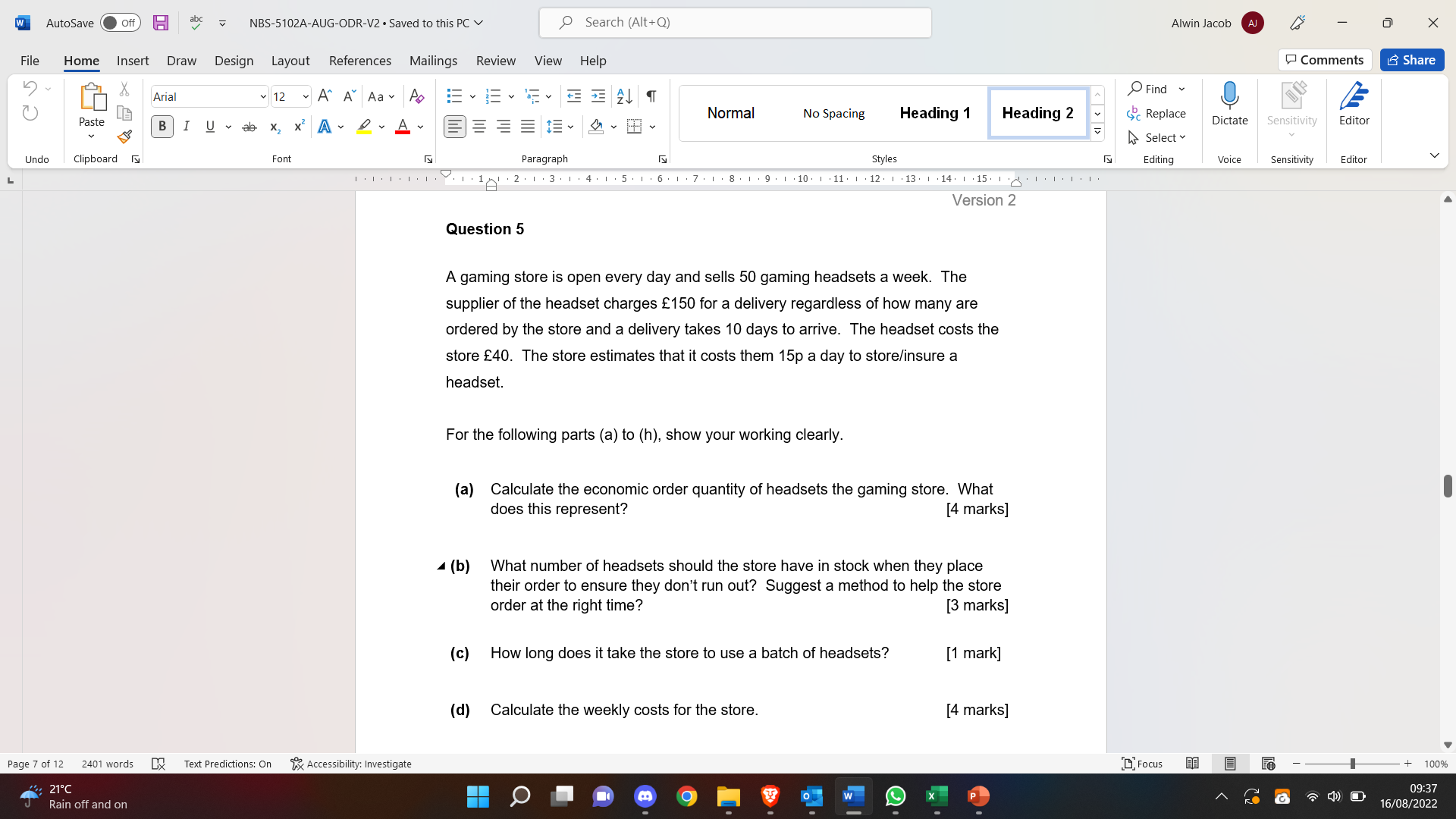Open the Comments panel
The image size is (1456, 819).
click(1324, 60)
